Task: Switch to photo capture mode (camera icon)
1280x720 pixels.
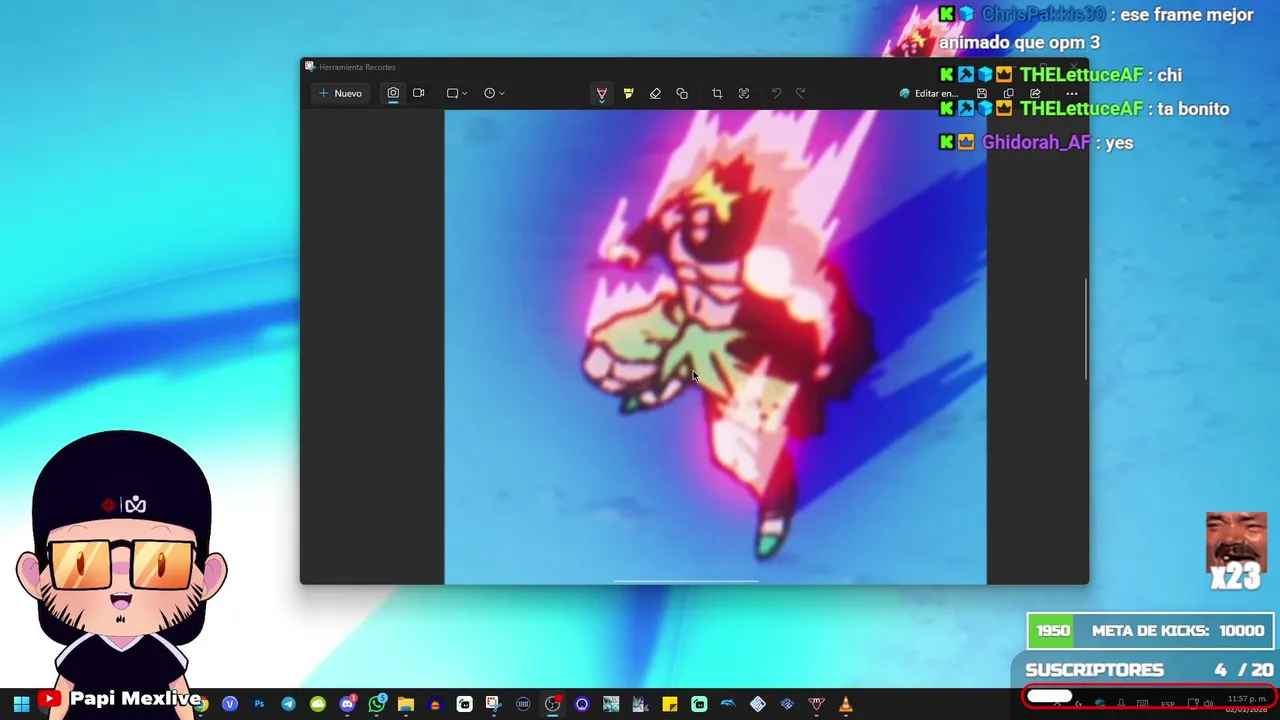Action: (x=393, y=93)
